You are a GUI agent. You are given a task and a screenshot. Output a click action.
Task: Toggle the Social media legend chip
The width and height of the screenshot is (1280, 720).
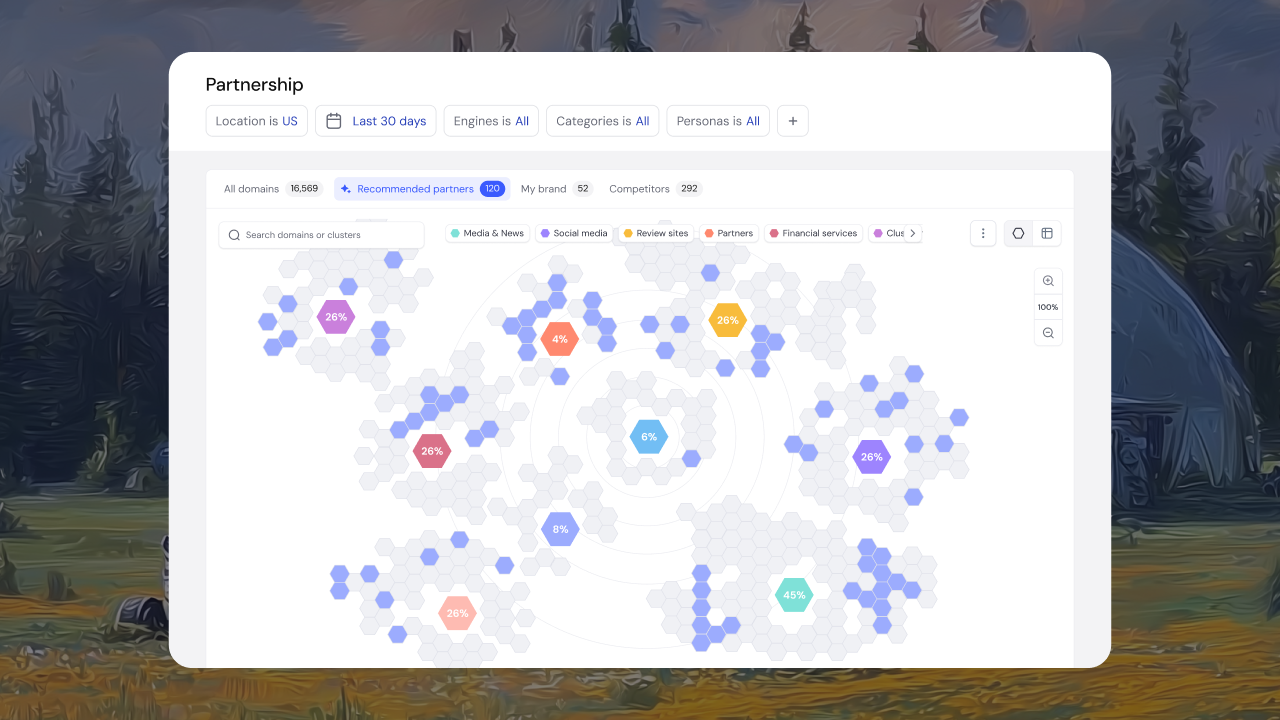pos(574,233)
